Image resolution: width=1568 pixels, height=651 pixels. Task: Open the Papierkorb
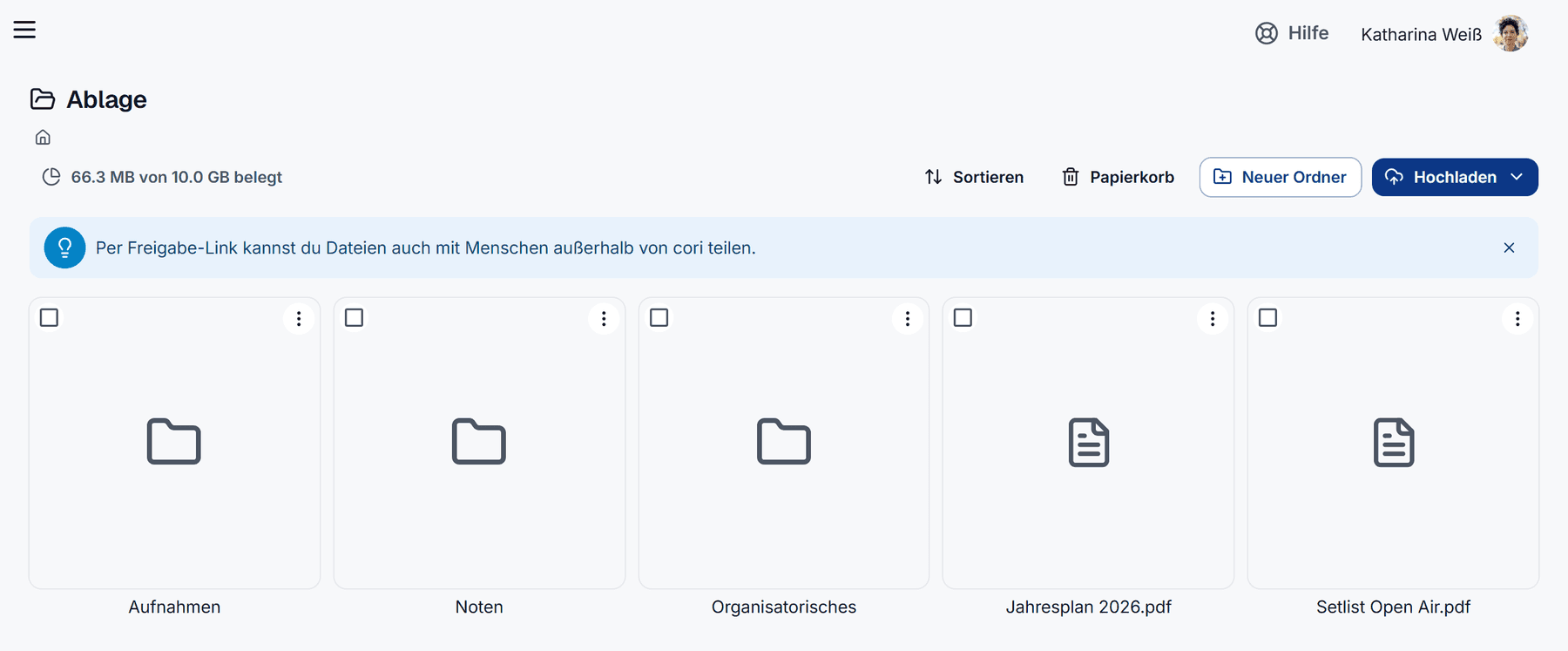1118,177
